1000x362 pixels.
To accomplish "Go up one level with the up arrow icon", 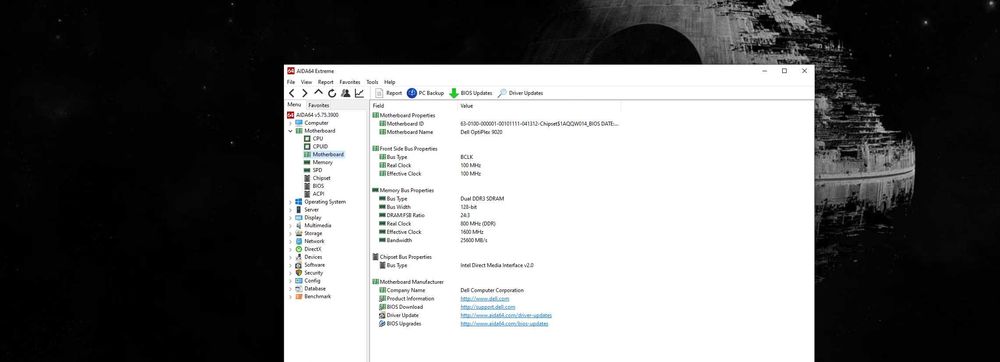I will pos(318,92).
